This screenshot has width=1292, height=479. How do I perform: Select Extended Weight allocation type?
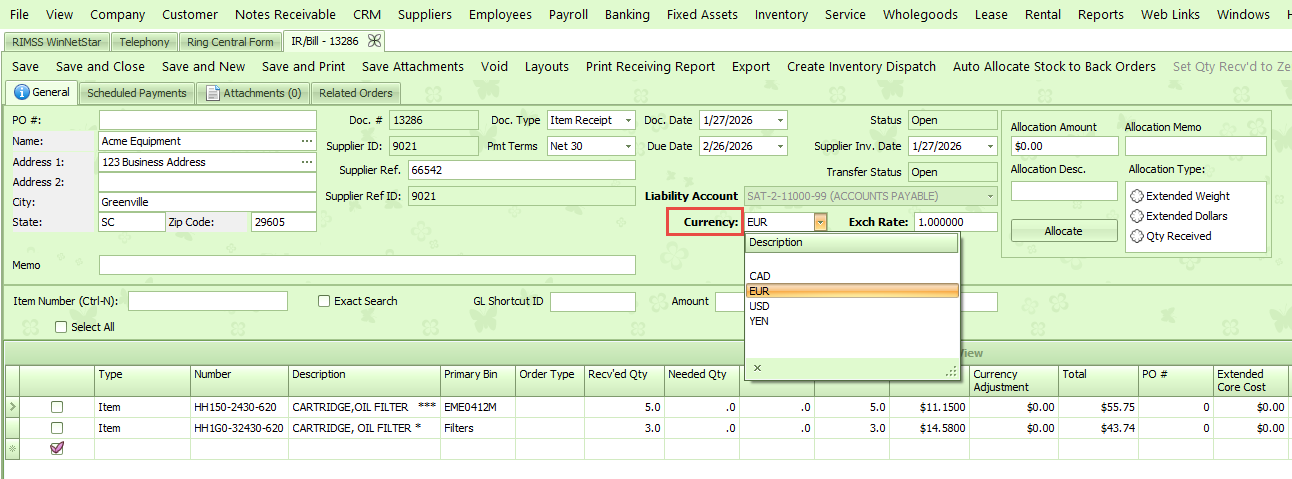(1137, 196)
